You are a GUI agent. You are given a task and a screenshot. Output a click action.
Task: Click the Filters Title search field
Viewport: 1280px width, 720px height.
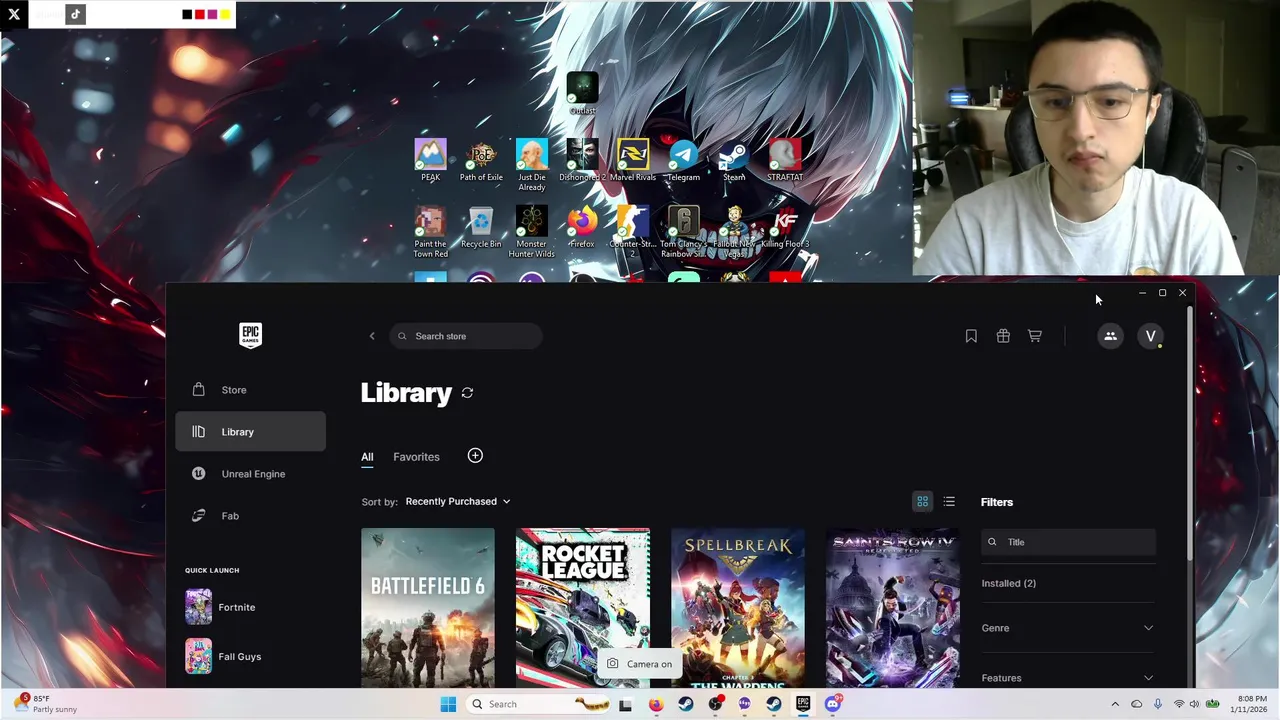pos(1068,542)
